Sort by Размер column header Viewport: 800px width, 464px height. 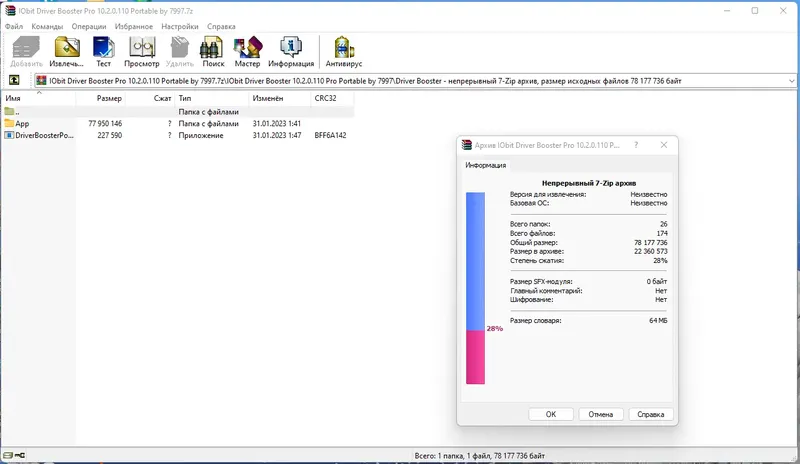point(100,98)
